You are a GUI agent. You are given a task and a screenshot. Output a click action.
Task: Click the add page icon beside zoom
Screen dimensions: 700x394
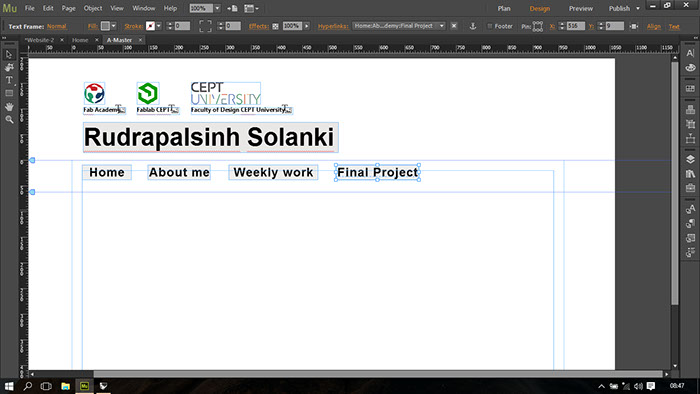pyautogui.click(x=232, y=8)
